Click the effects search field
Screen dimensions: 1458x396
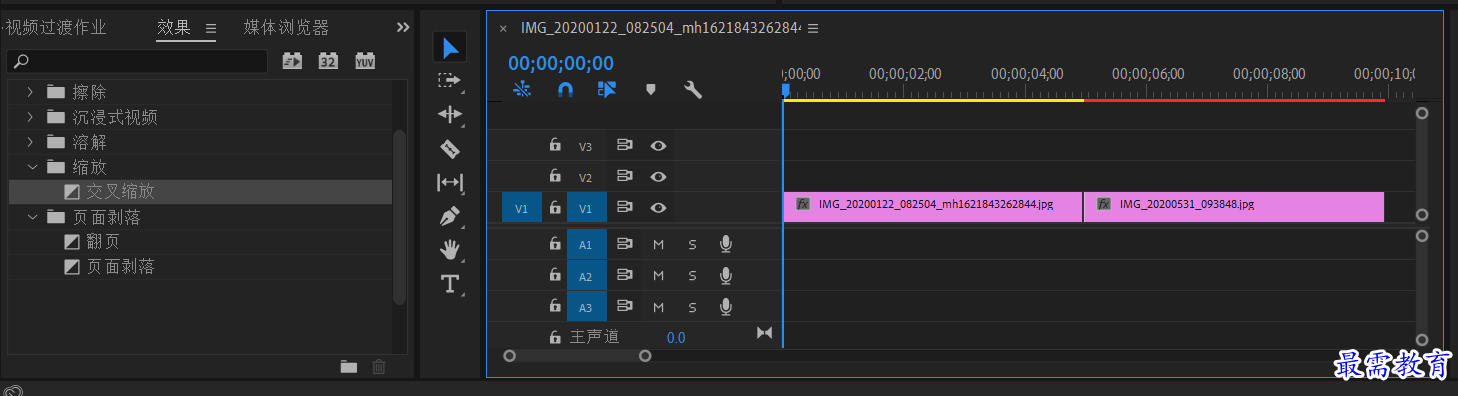[x=138, y=62]
